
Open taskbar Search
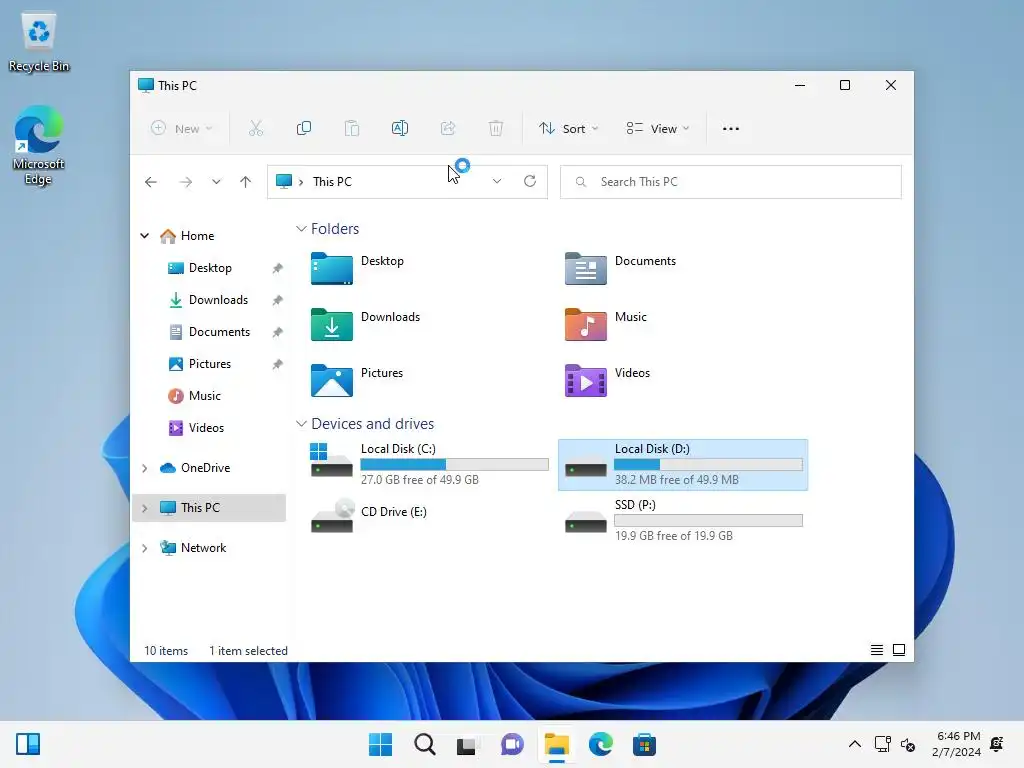click(424, 744)
